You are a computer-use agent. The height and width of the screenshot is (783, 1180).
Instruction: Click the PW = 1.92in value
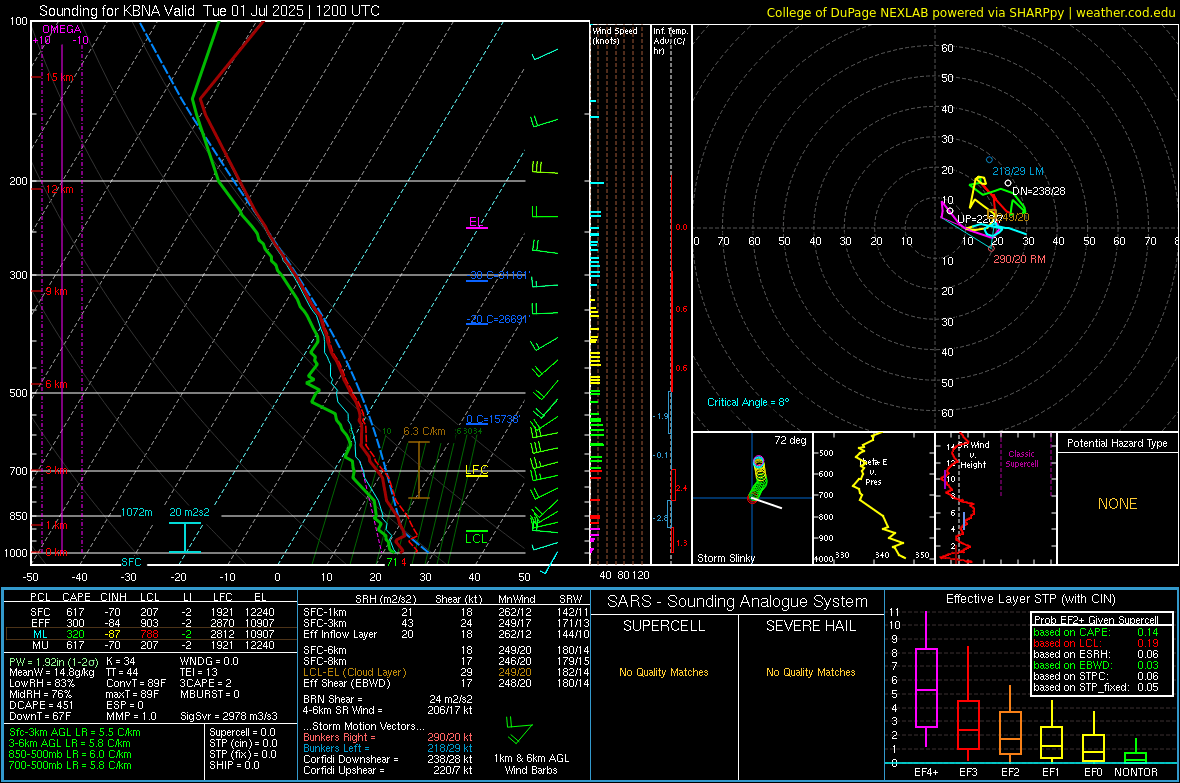point(52,662)
